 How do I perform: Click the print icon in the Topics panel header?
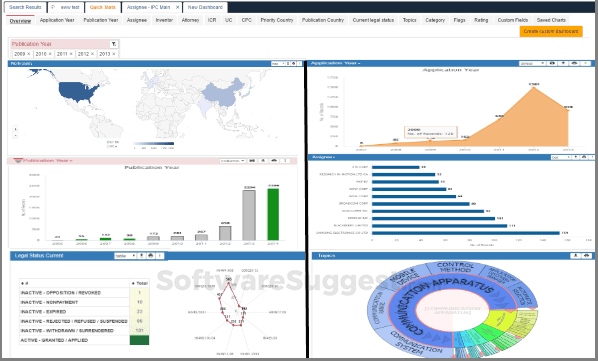(x=587, y=256)
